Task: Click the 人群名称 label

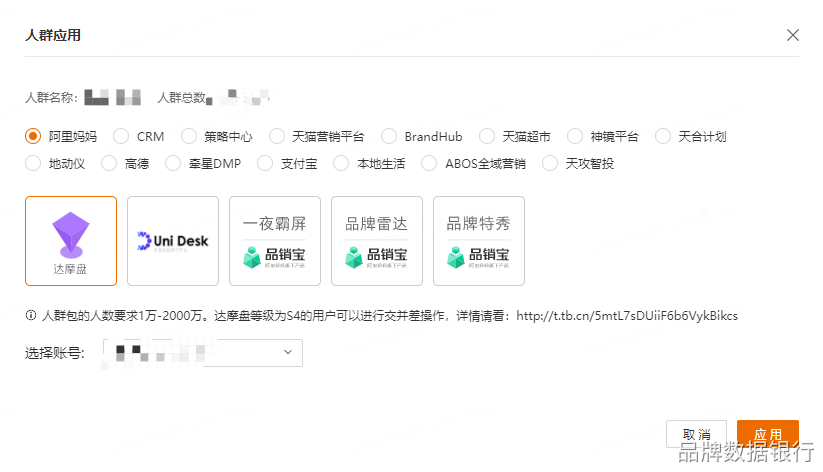Action: (51, 98)
